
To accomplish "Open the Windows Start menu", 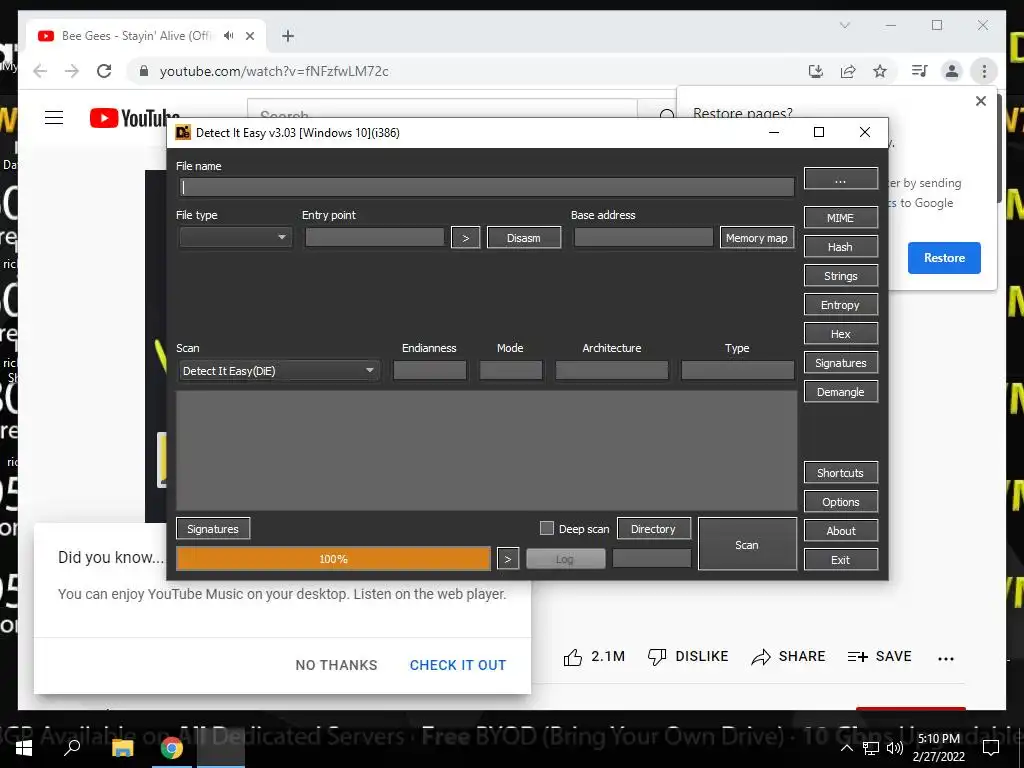I will point(24,748).
